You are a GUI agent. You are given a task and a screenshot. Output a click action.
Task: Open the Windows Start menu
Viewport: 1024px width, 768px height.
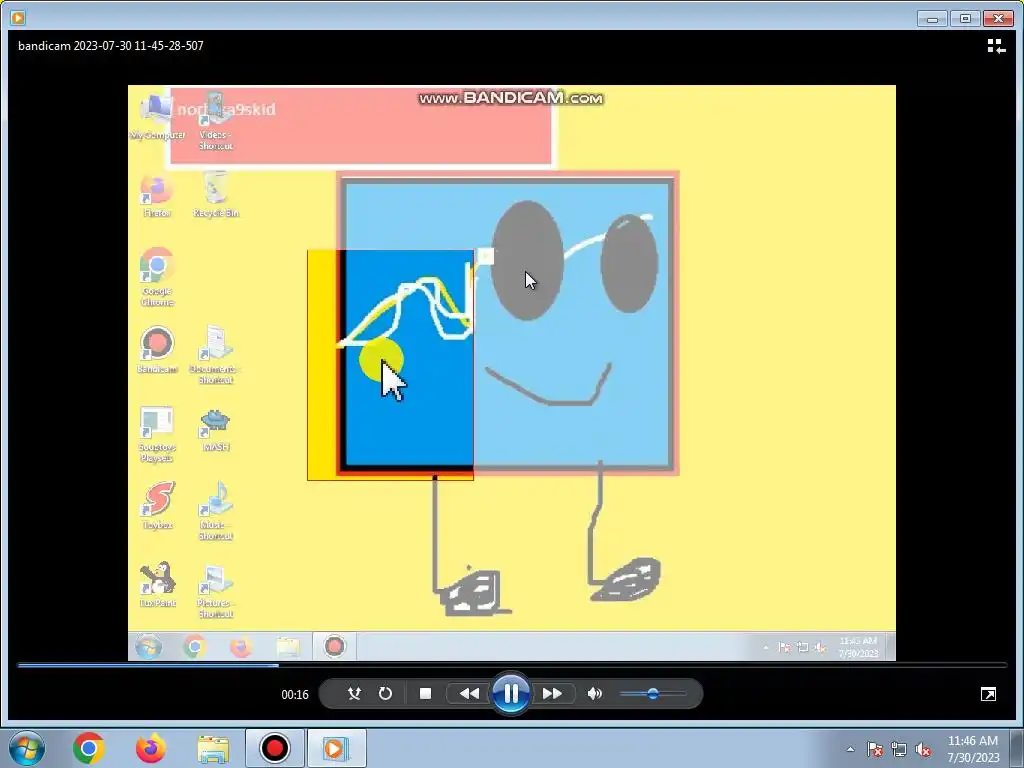click(26, 748)
